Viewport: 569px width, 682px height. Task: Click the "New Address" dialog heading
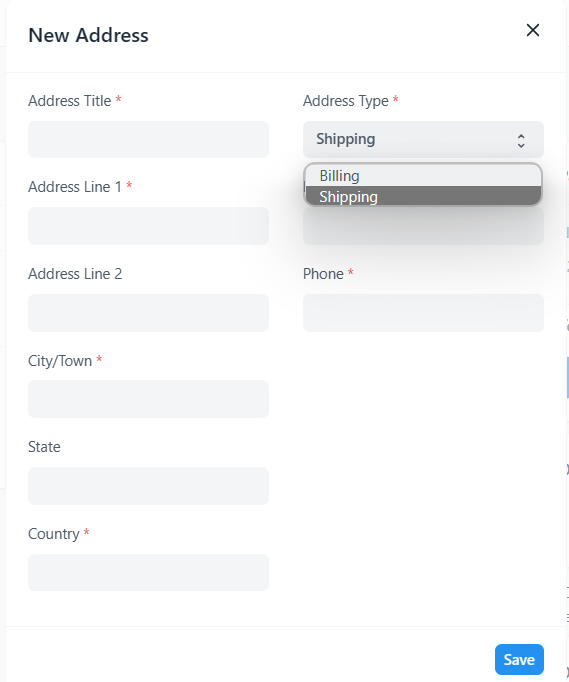pos(88,35)
